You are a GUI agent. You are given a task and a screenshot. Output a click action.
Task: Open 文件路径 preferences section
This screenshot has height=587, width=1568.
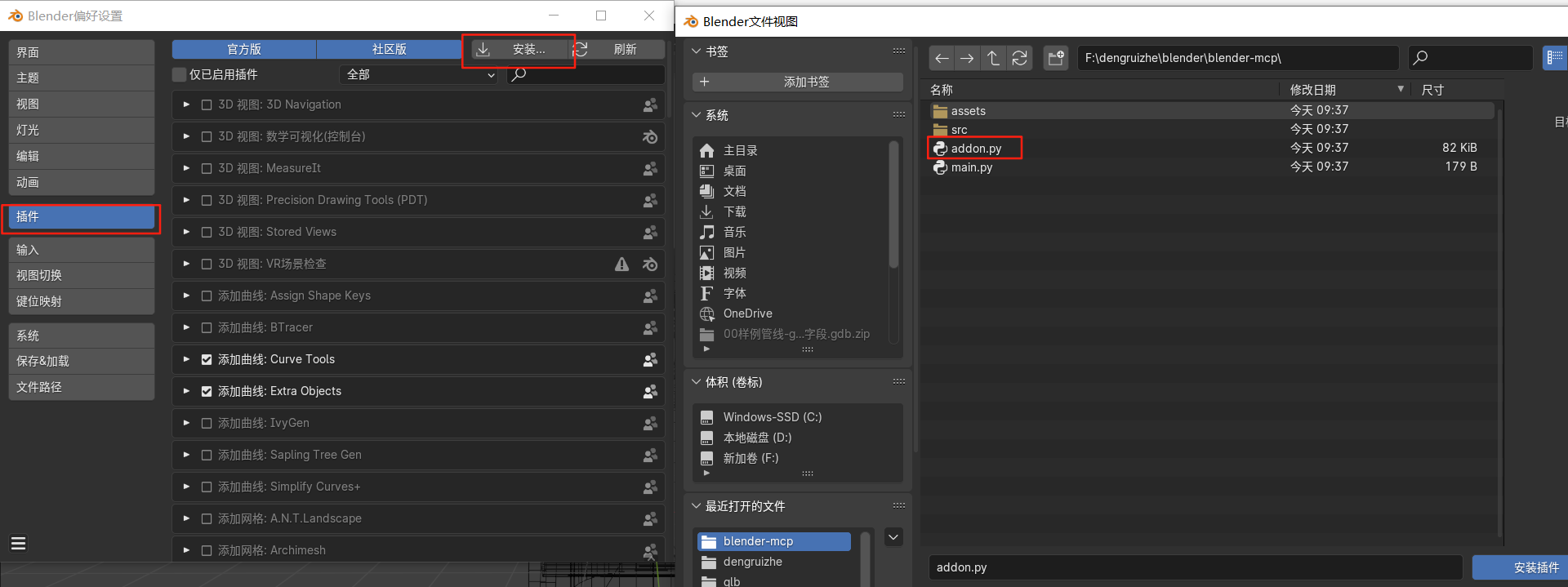pos(82,387)
